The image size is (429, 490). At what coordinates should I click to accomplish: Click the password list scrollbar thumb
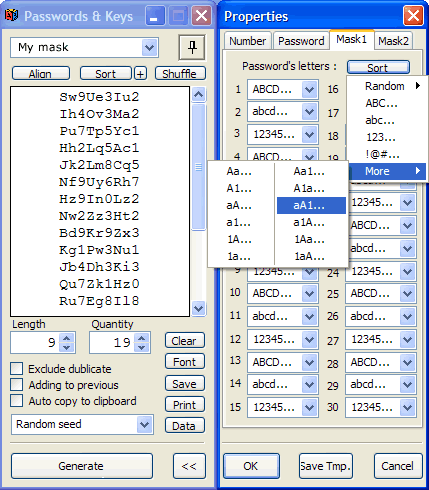[199, 167]
